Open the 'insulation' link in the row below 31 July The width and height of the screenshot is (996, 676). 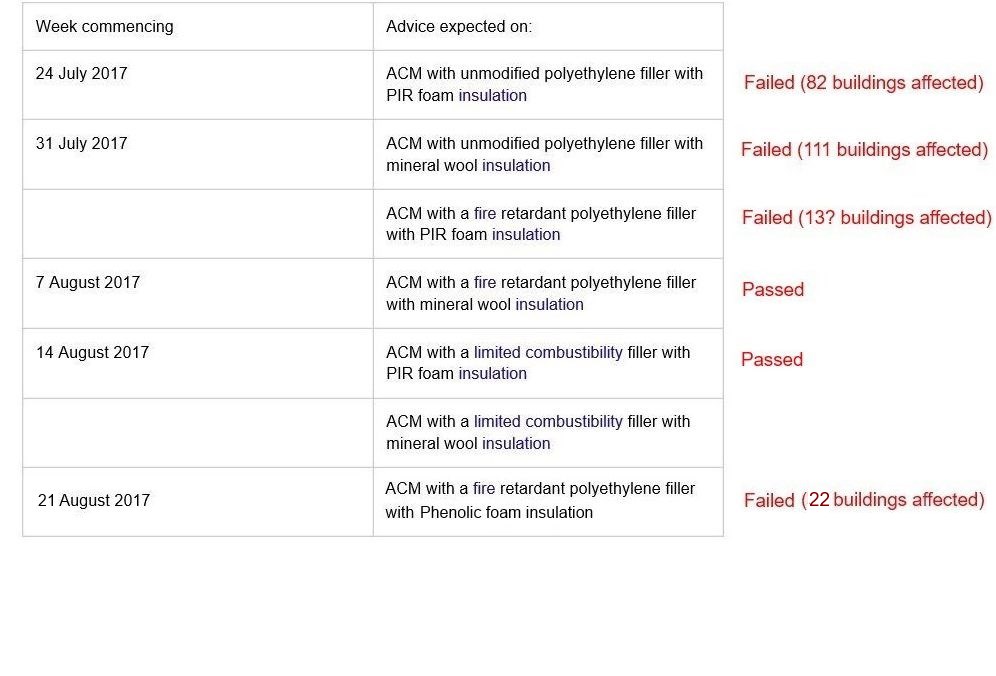coord(526,234)
